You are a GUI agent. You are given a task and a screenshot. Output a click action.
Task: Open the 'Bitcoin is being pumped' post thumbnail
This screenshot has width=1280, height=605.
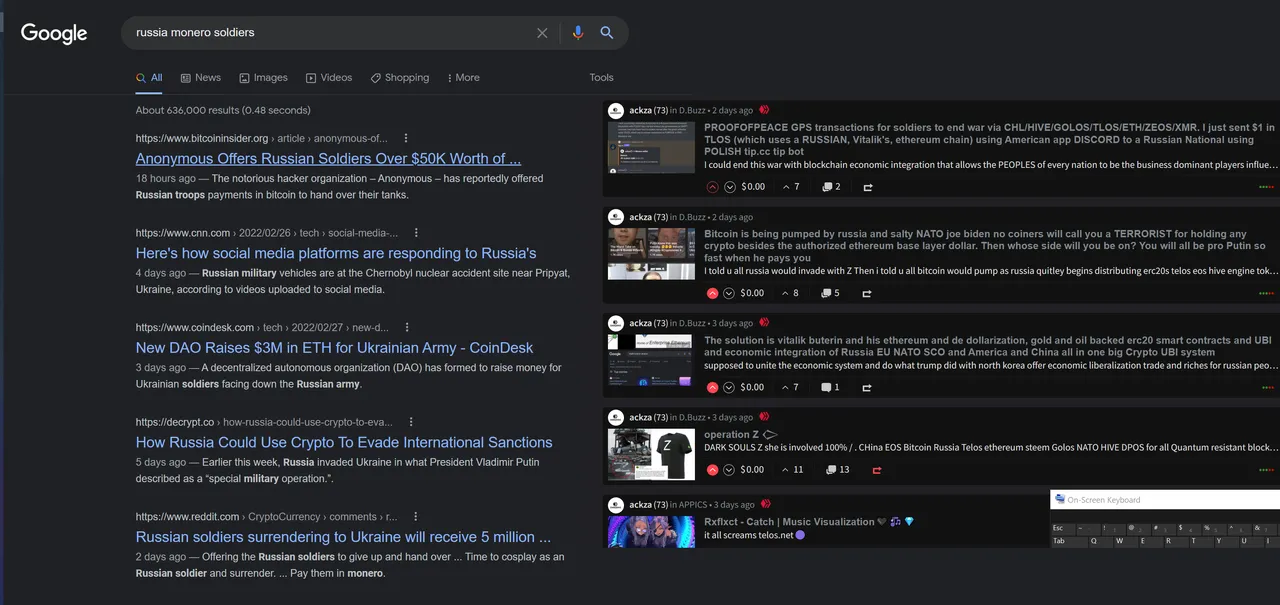[651, 254]
